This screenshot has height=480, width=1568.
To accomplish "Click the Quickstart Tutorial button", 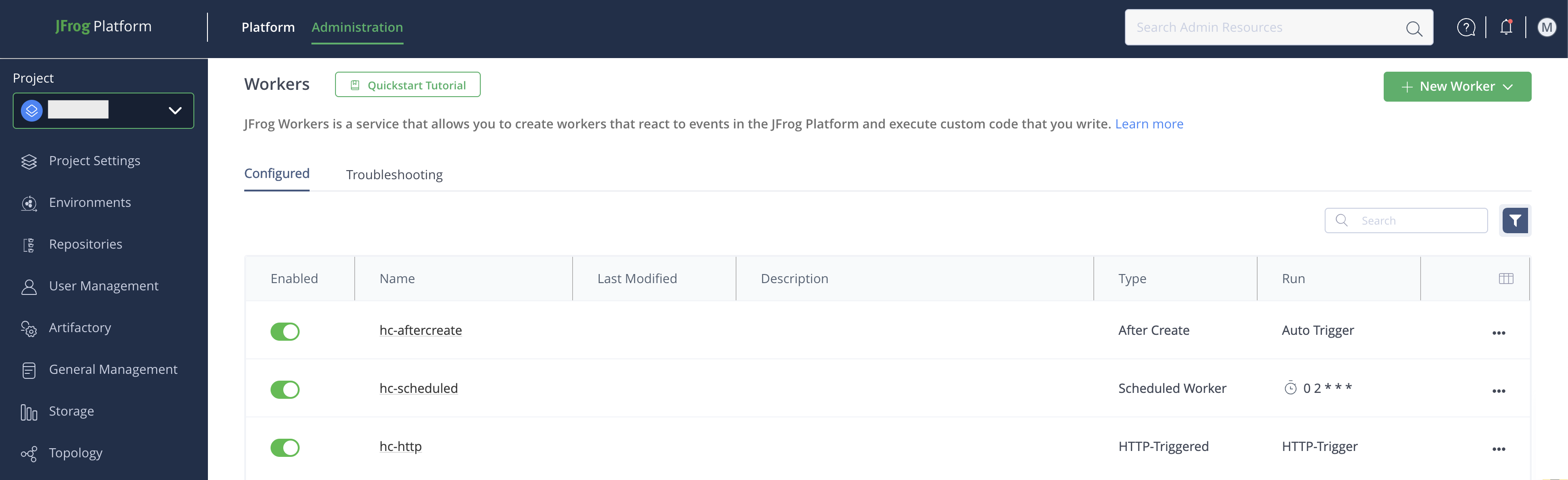I will click(x=407, y=84).
